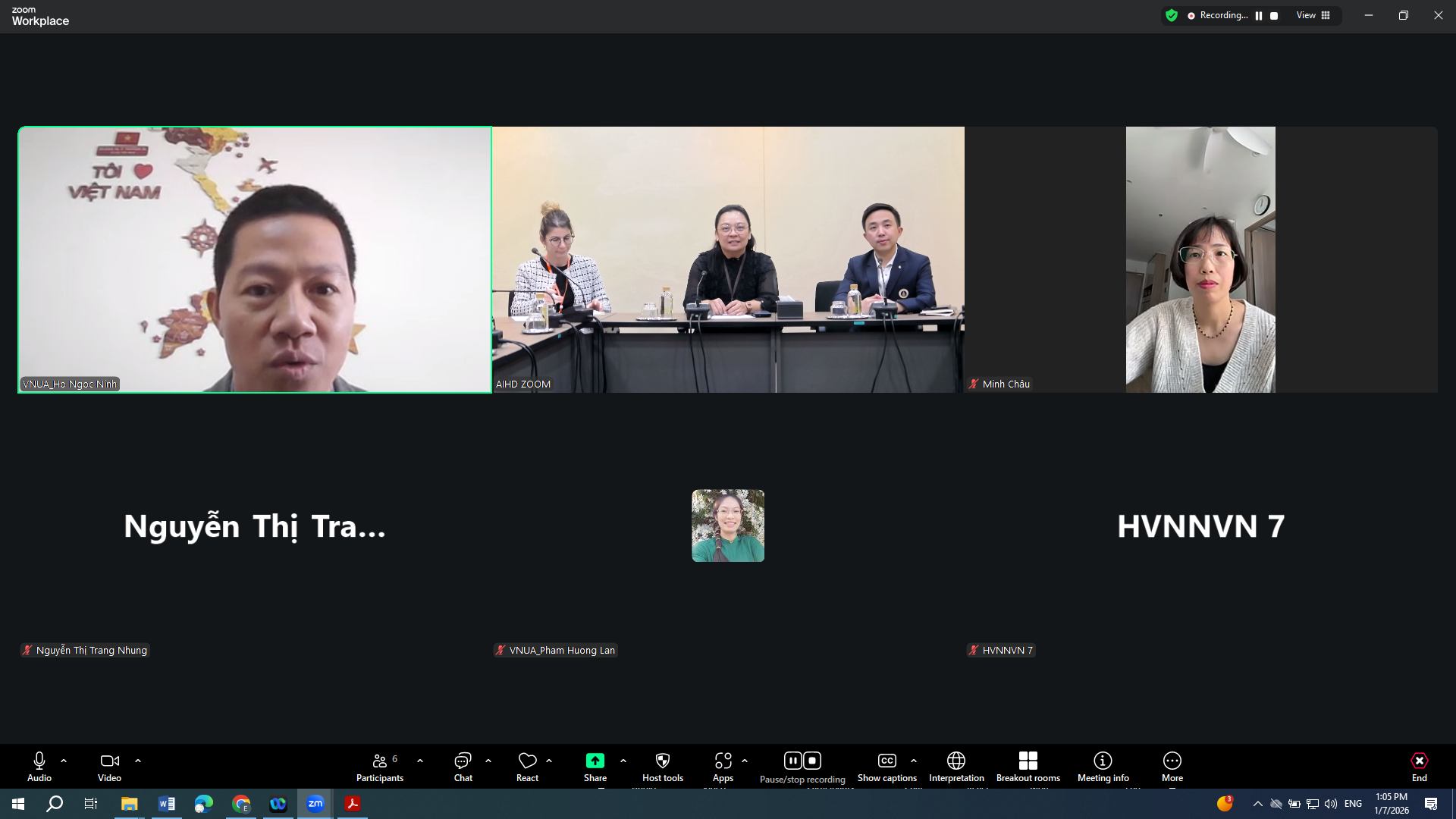Stop the Video camera
The height and width of the screenshot is (819, 1456).
pyautogui.click(x=109, y=761)
